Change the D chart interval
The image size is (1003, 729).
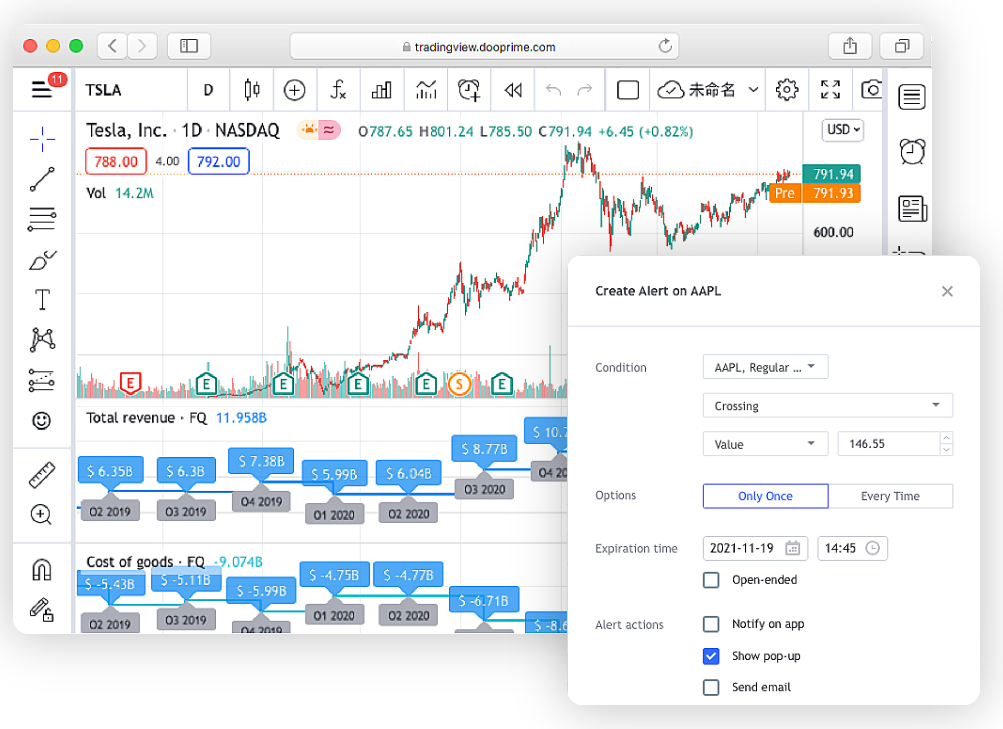(x=208, y=90)
